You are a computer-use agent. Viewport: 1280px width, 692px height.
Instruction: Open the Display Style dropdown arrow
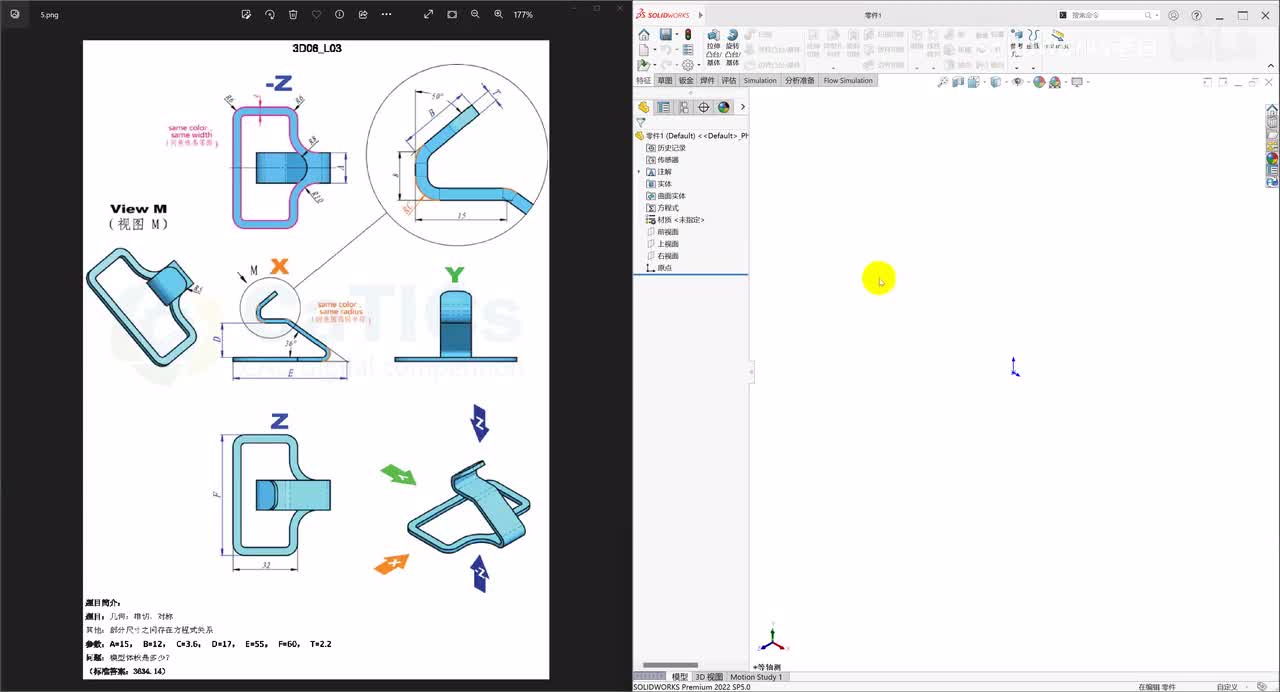[1005, 82]
